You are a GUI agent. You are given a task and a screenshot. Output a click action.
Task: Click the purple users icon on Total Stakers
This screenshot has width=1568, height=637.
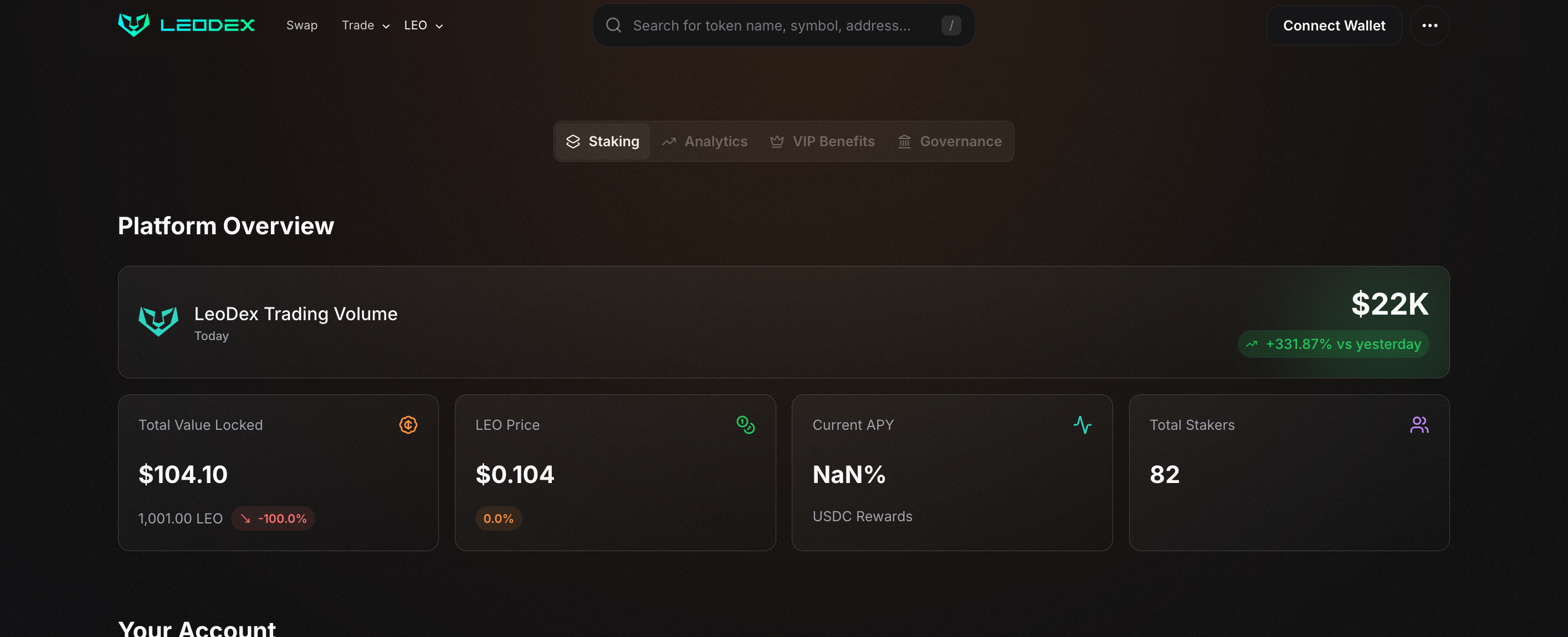click(x=1418, y=425)
